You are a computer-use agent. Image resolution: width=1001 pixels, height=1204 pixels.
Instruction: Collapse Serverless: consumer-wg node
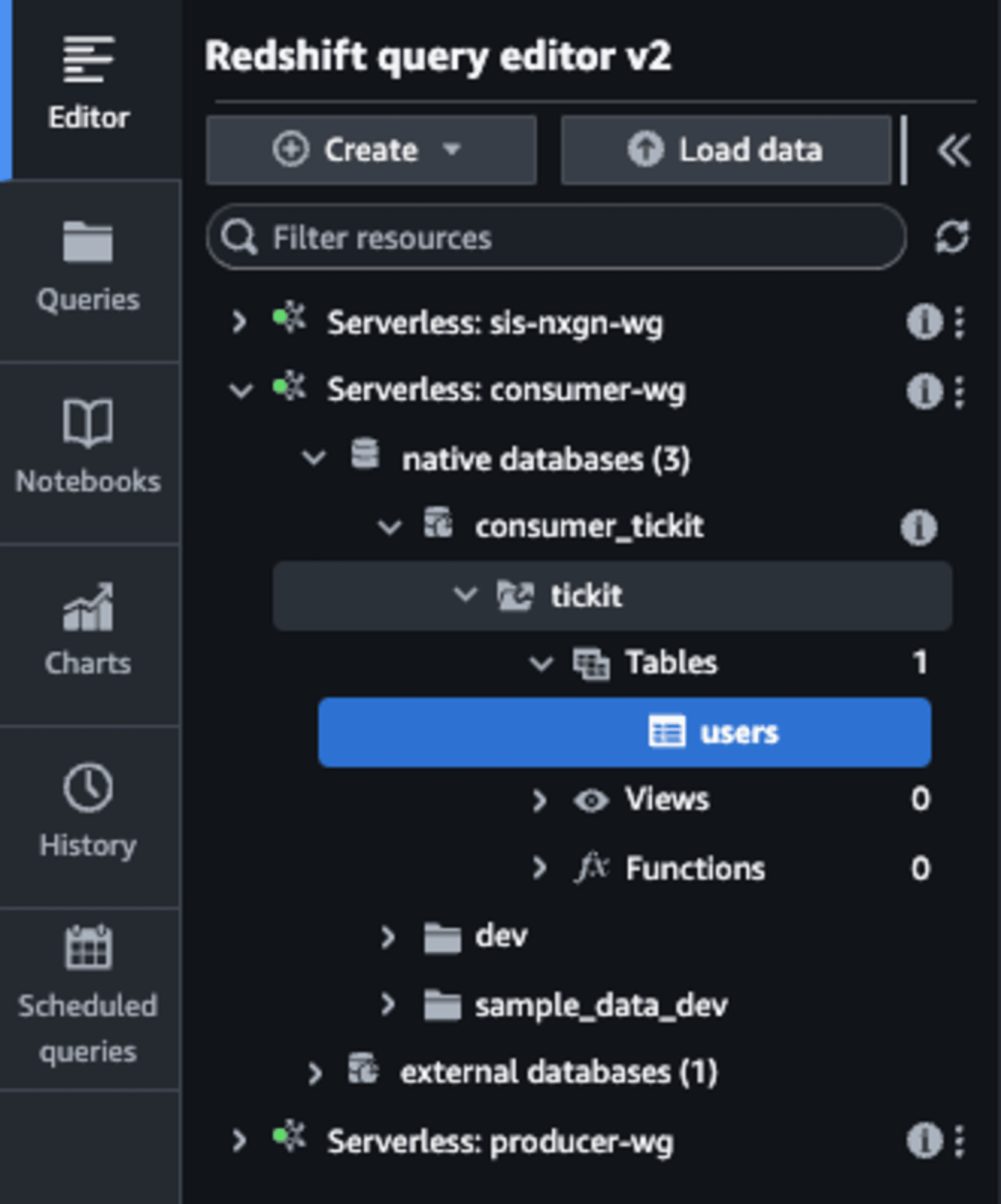coord(241,391)
